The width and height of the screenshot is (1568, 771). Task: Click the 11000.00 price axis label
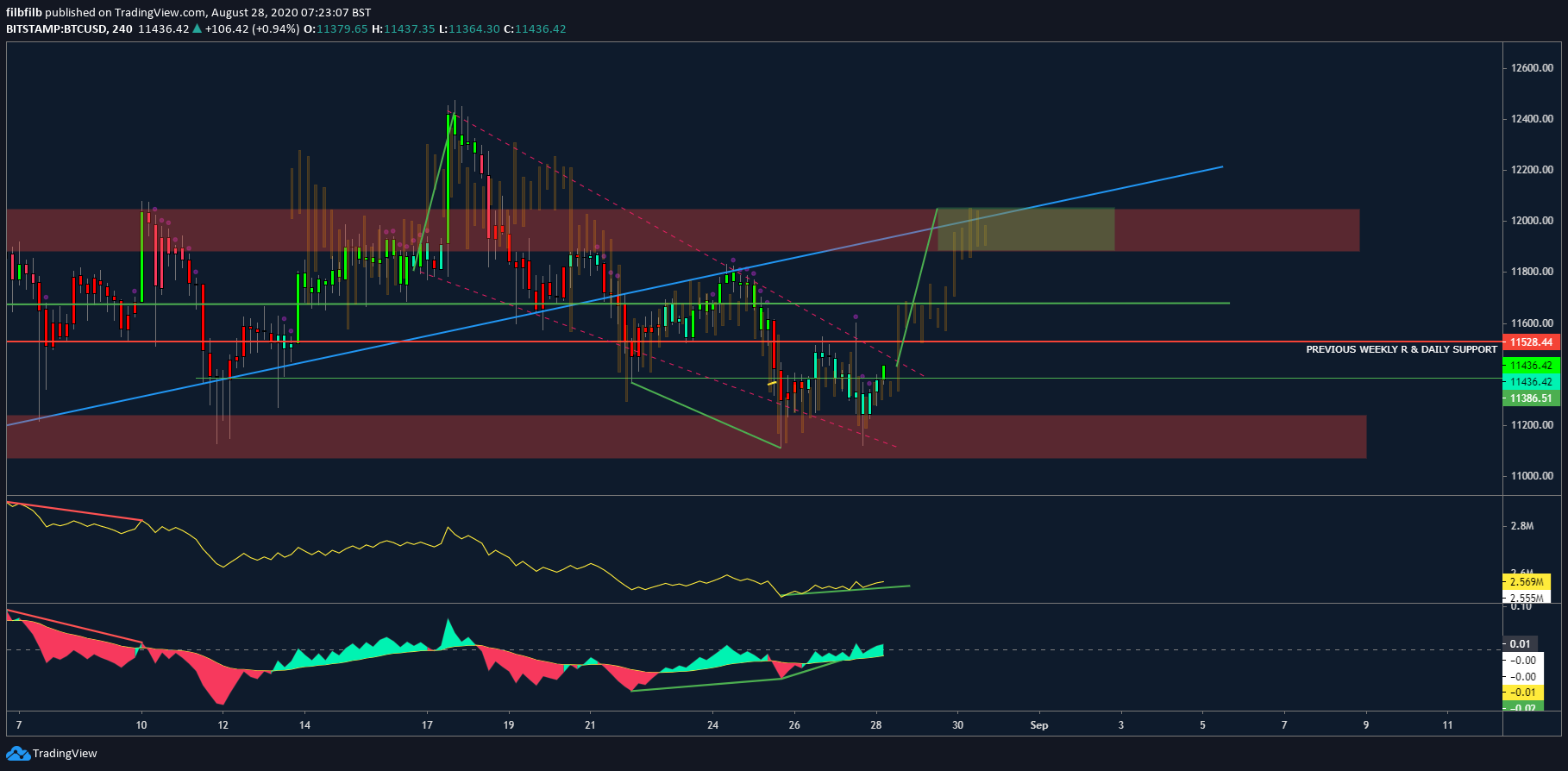tap(1532, 476)
